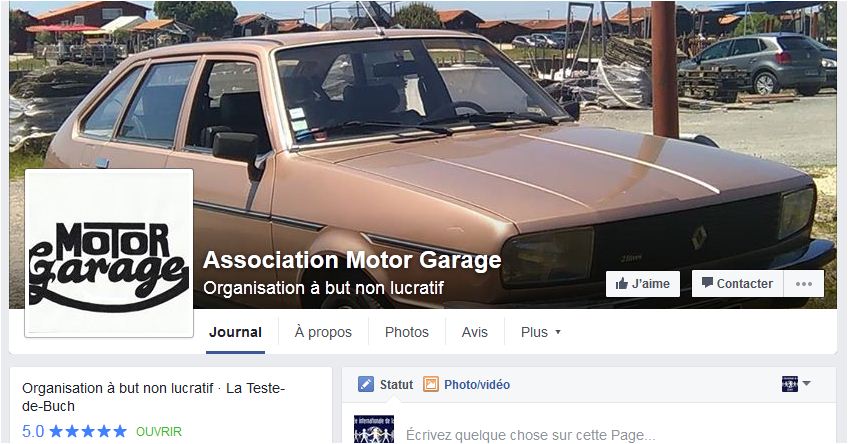Screen dimensions: 848x444
Task: Click the J'aime thumbs-up button
Action: point(642,283)
